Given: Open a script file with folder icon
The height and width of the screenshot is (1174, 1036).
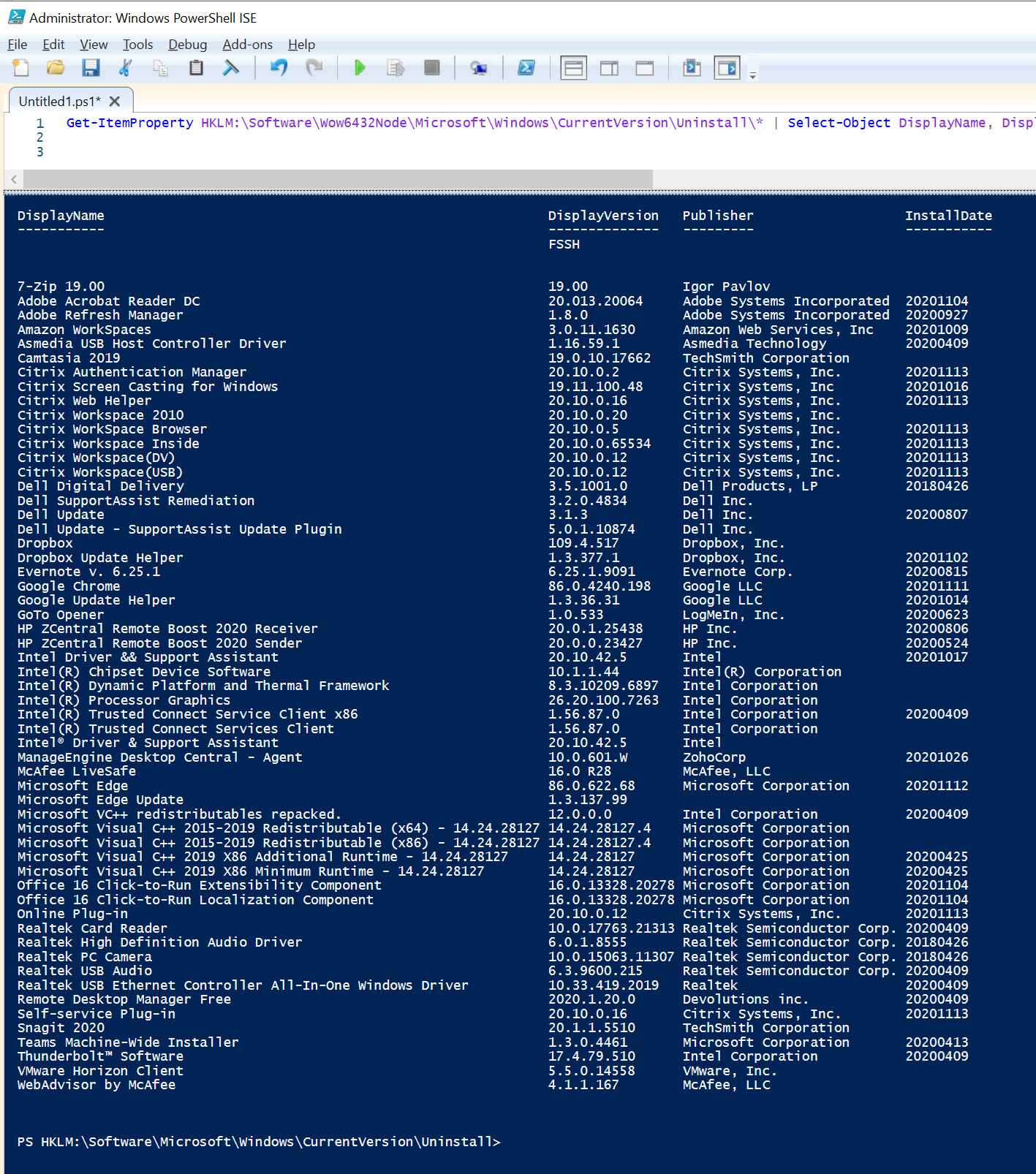Looking at the screenshot, I should [x=56, y=68].
